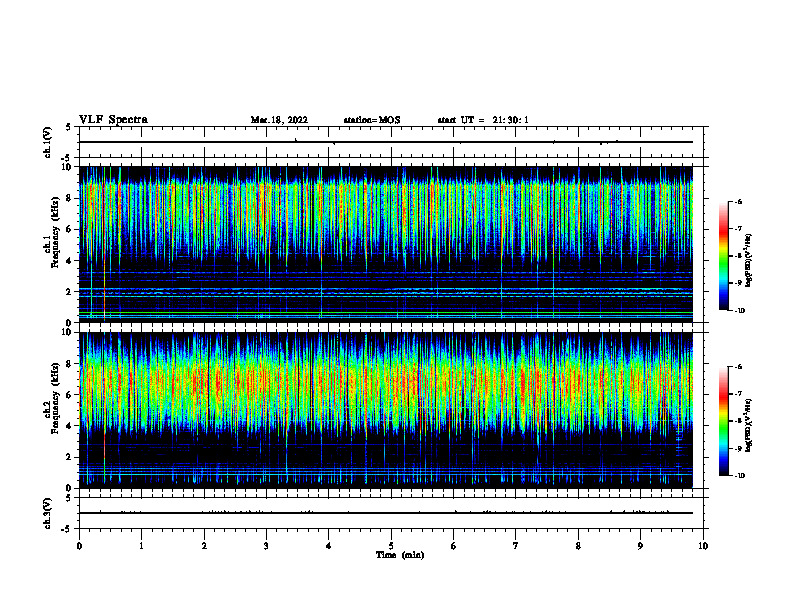Click time axis tick label "8"
The image size is (792, 612).
click(x=578, y=546)
